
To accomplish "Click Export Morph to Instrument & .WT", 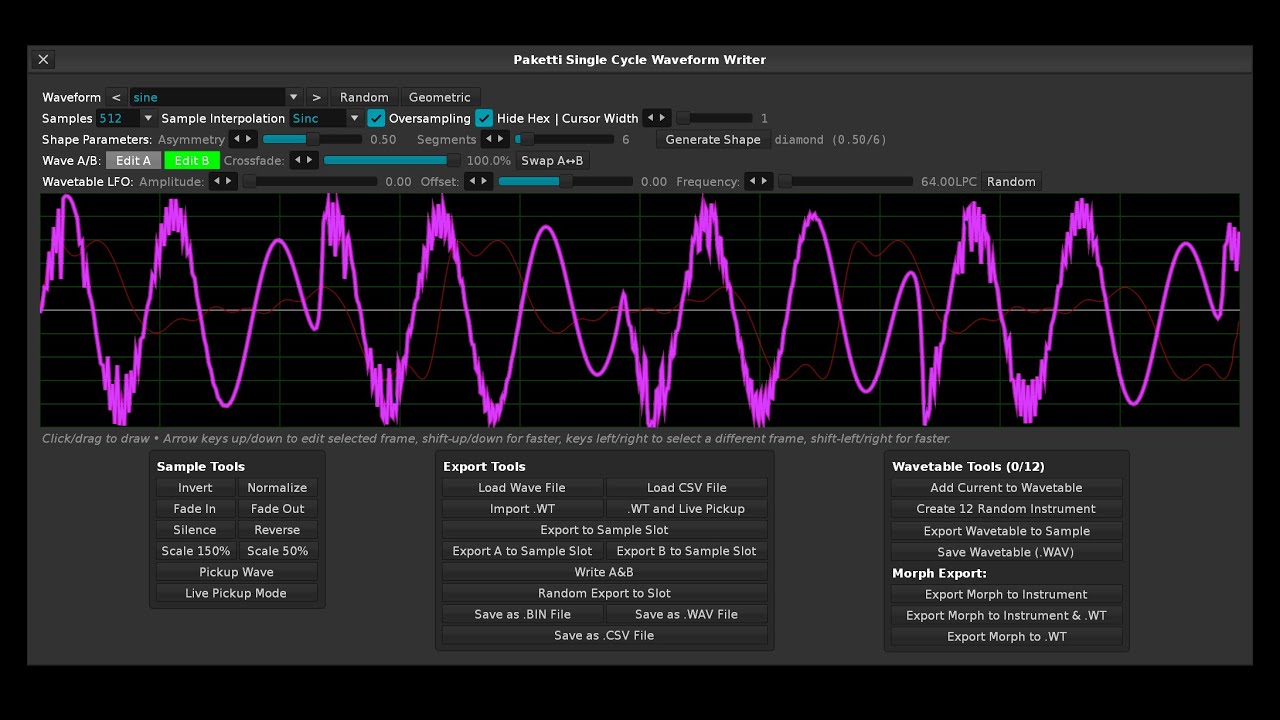I will click(1006, 615).
